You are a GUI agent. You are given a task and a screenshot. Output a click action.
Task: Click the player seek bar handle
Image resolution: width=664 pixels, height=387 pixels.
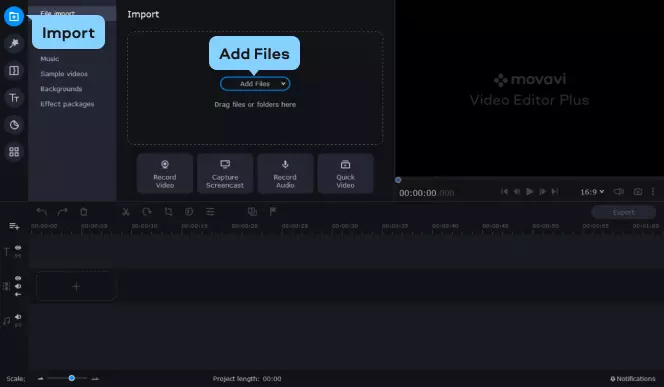coord(398,180)
